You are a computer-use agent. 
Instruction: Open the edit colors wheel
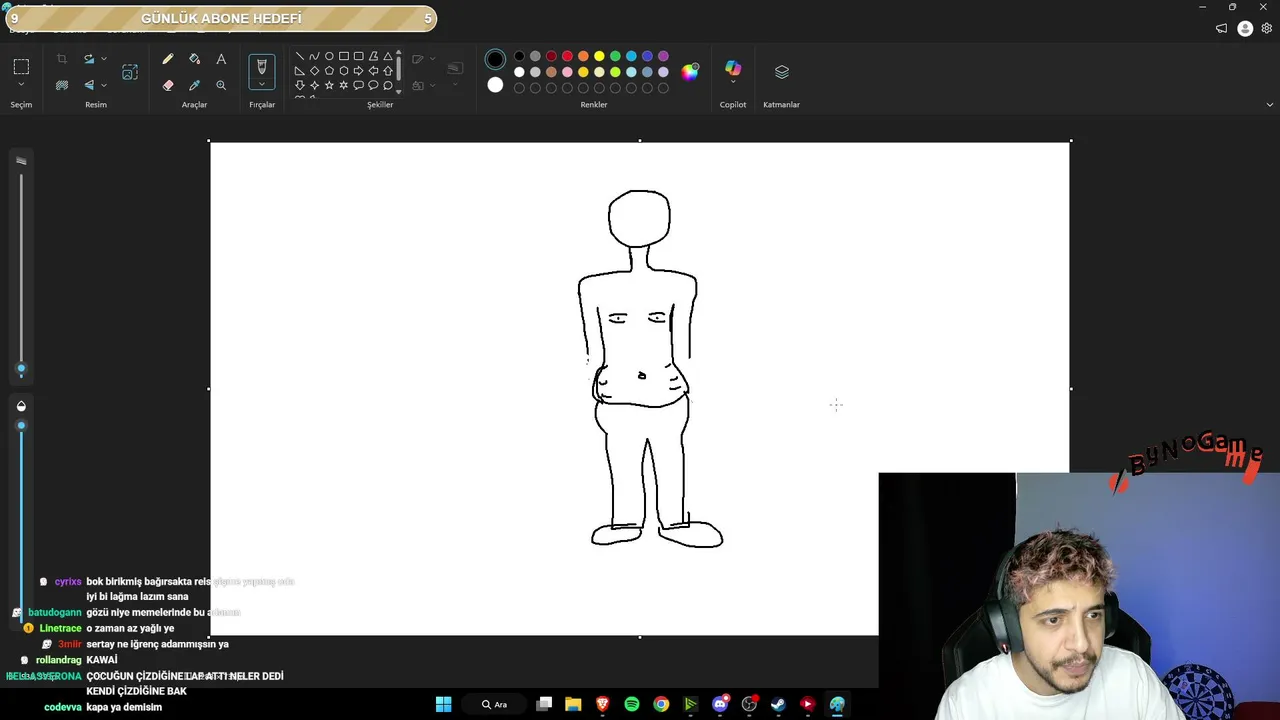[690, 71]
